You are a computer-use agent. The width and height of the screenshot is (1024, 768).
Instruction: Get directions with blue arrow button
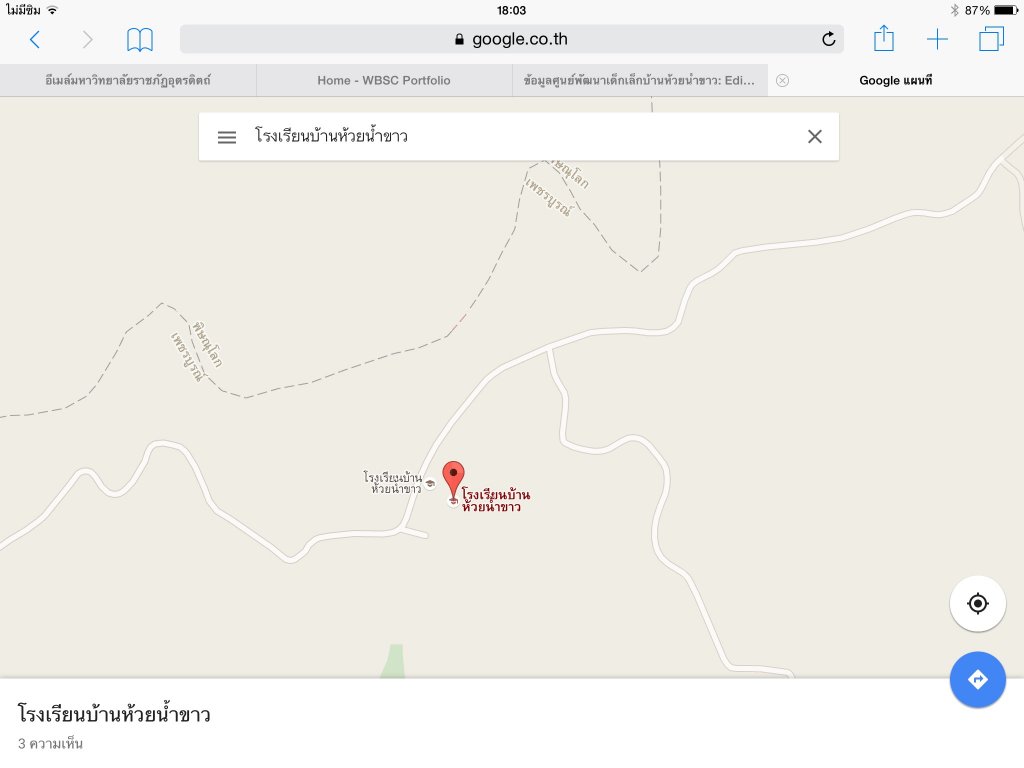(x=977, y=679)
